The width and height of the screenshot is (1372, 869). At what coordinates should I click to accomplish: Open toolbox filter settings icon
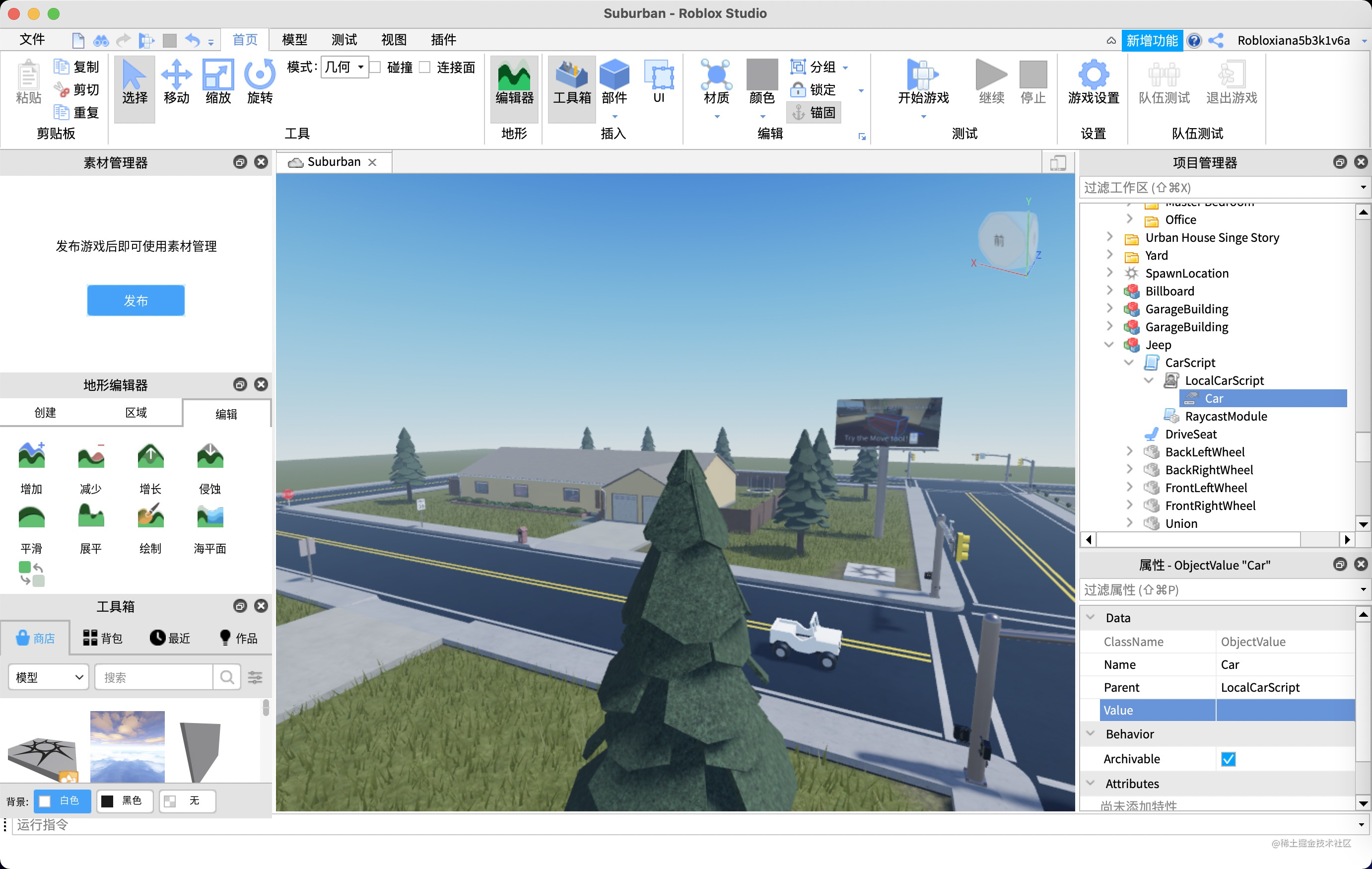tap(255, 677)
